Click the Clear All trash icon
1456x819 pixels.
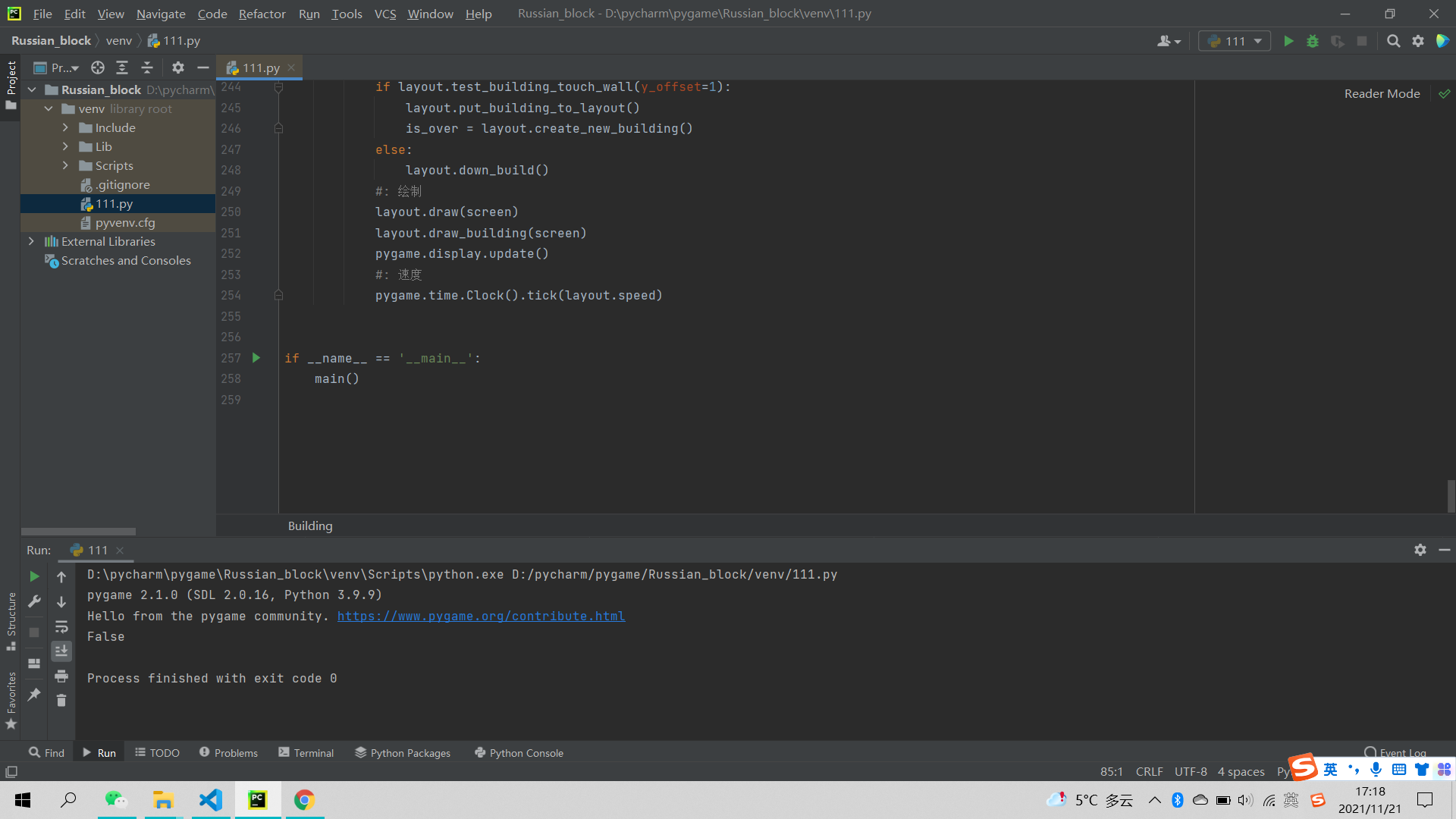[x=61, y=701]
